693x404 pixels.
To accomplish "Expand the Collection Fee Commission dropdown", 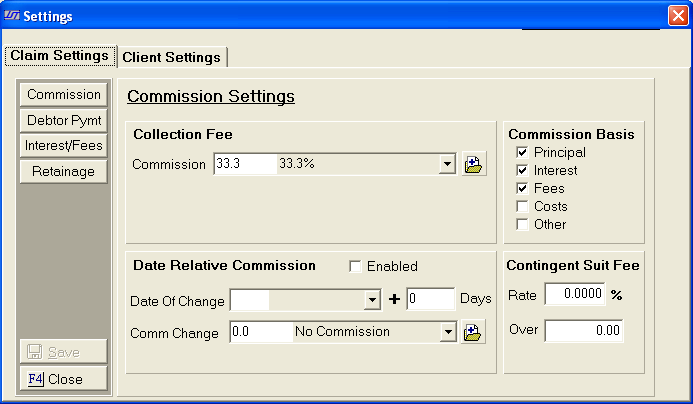I will (x=449, y=165).
